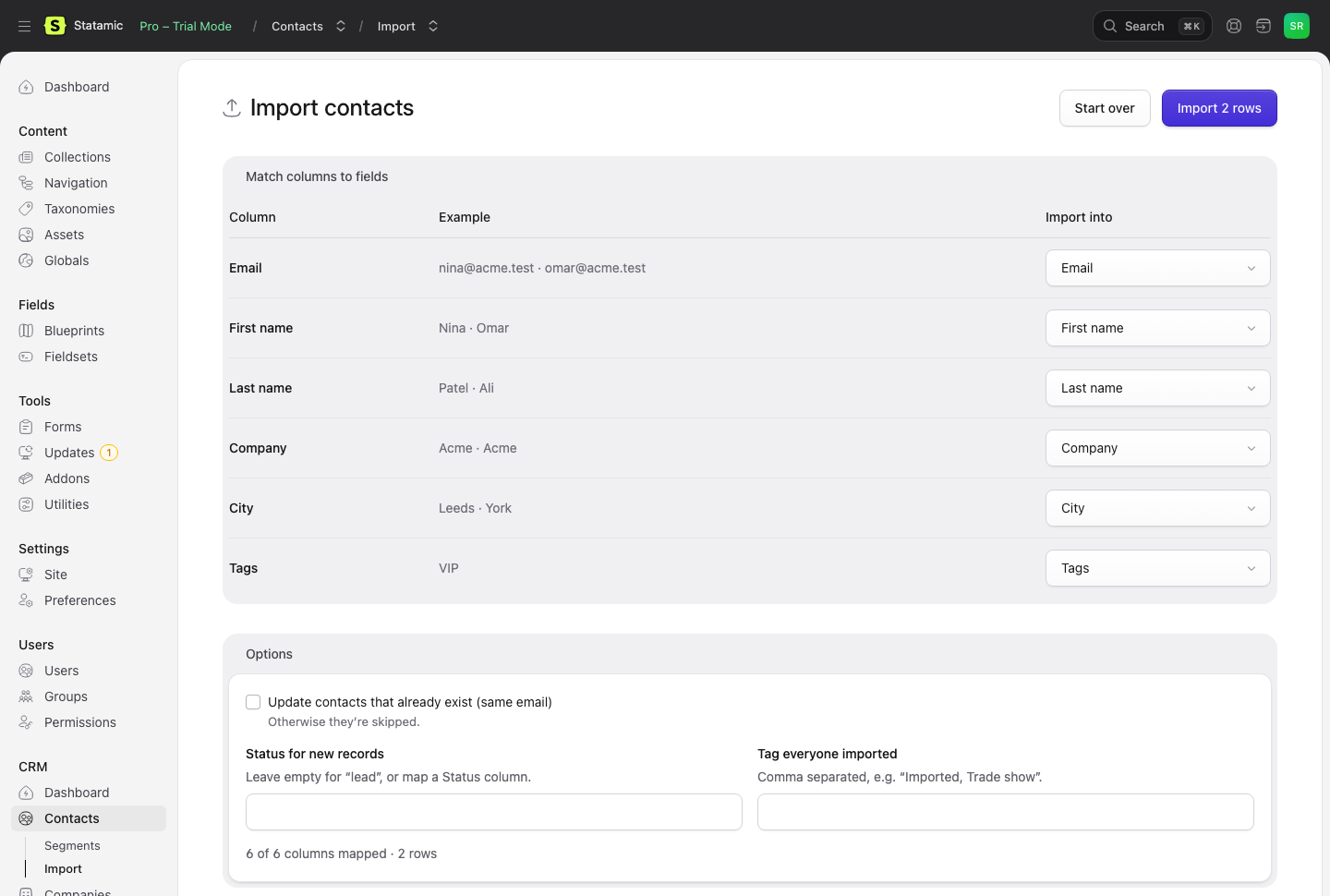This screenshot has height=896, width=1330.
Task: Open the Last name import-into dropdown
Action: pyautogui.click(x=1158, y=388)
